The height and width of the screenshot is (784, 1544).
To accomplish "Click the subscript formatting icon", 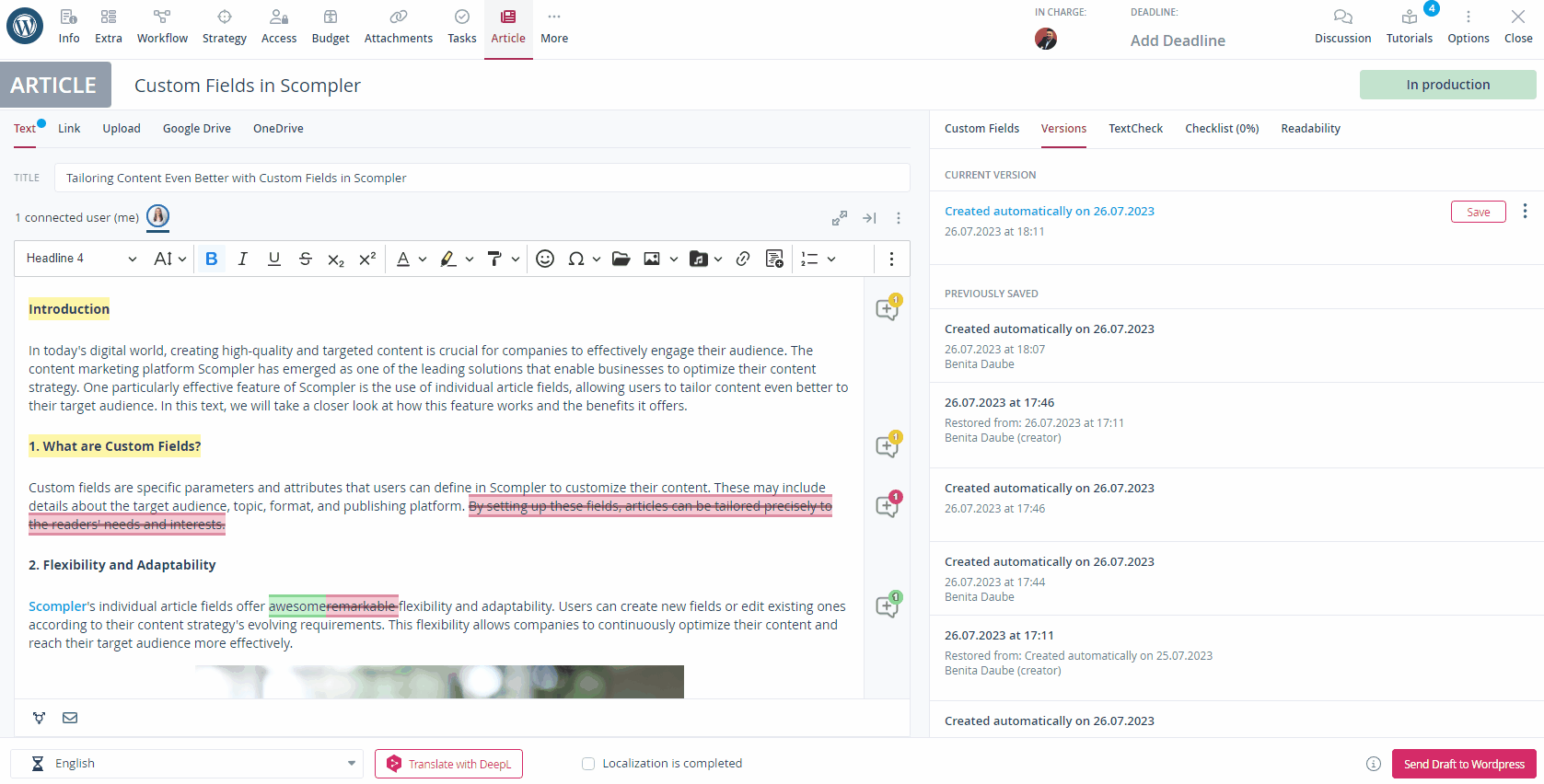I will coord(336,259).
